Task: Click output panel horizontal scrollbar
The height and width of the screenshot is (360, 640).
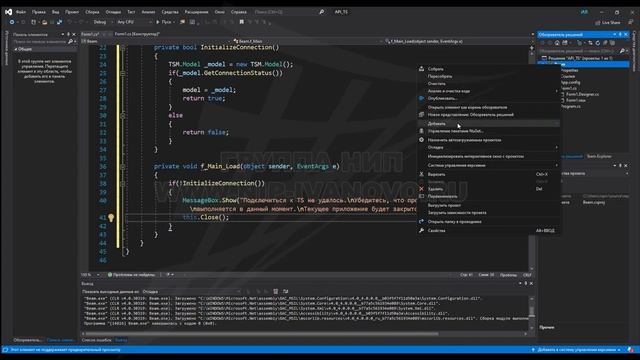Action: click(261, 333)
